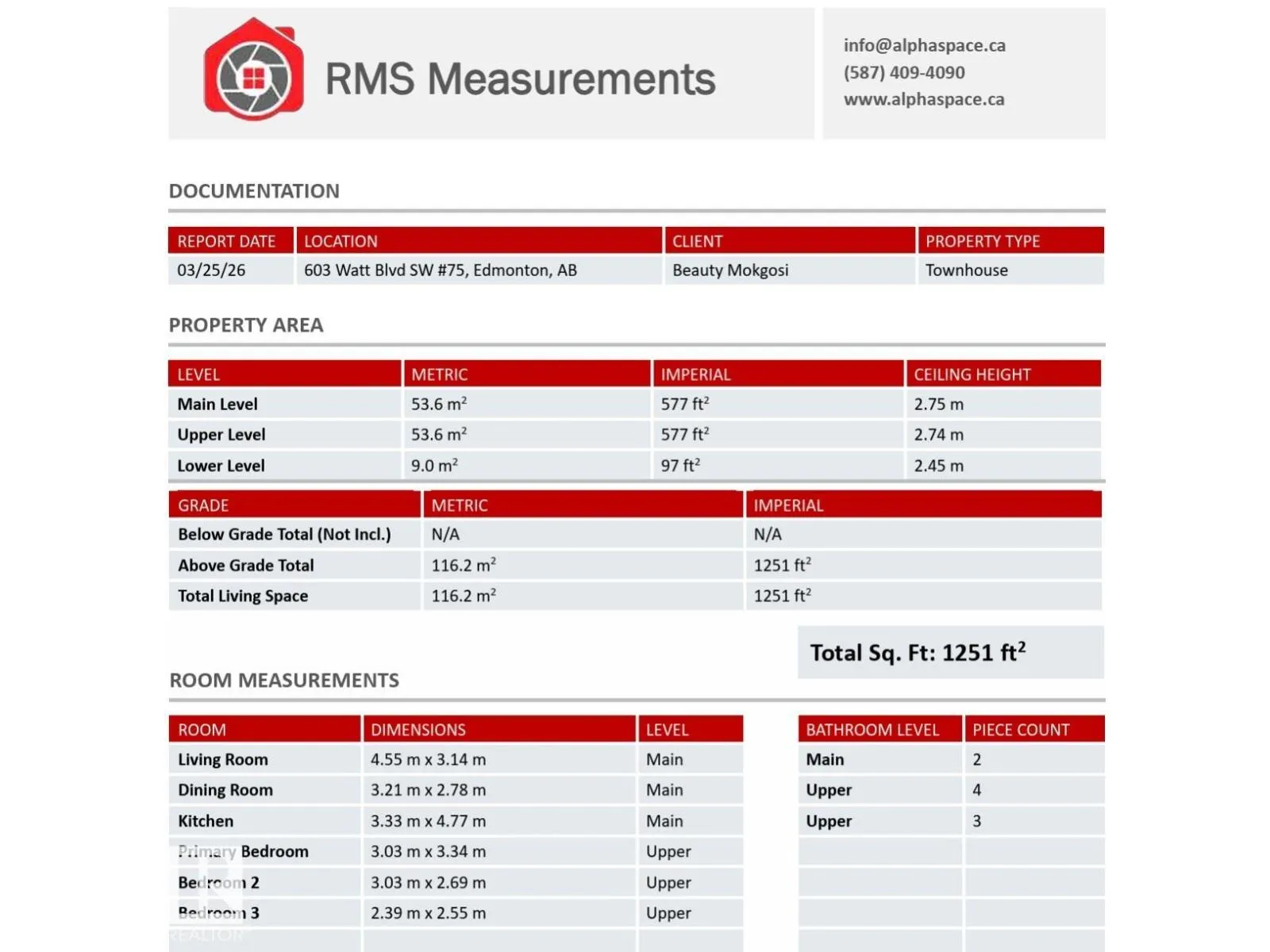Click the PIECE COUNT column header
This screenshot has width=1270, height=952.
click(x=1021, y=730)
